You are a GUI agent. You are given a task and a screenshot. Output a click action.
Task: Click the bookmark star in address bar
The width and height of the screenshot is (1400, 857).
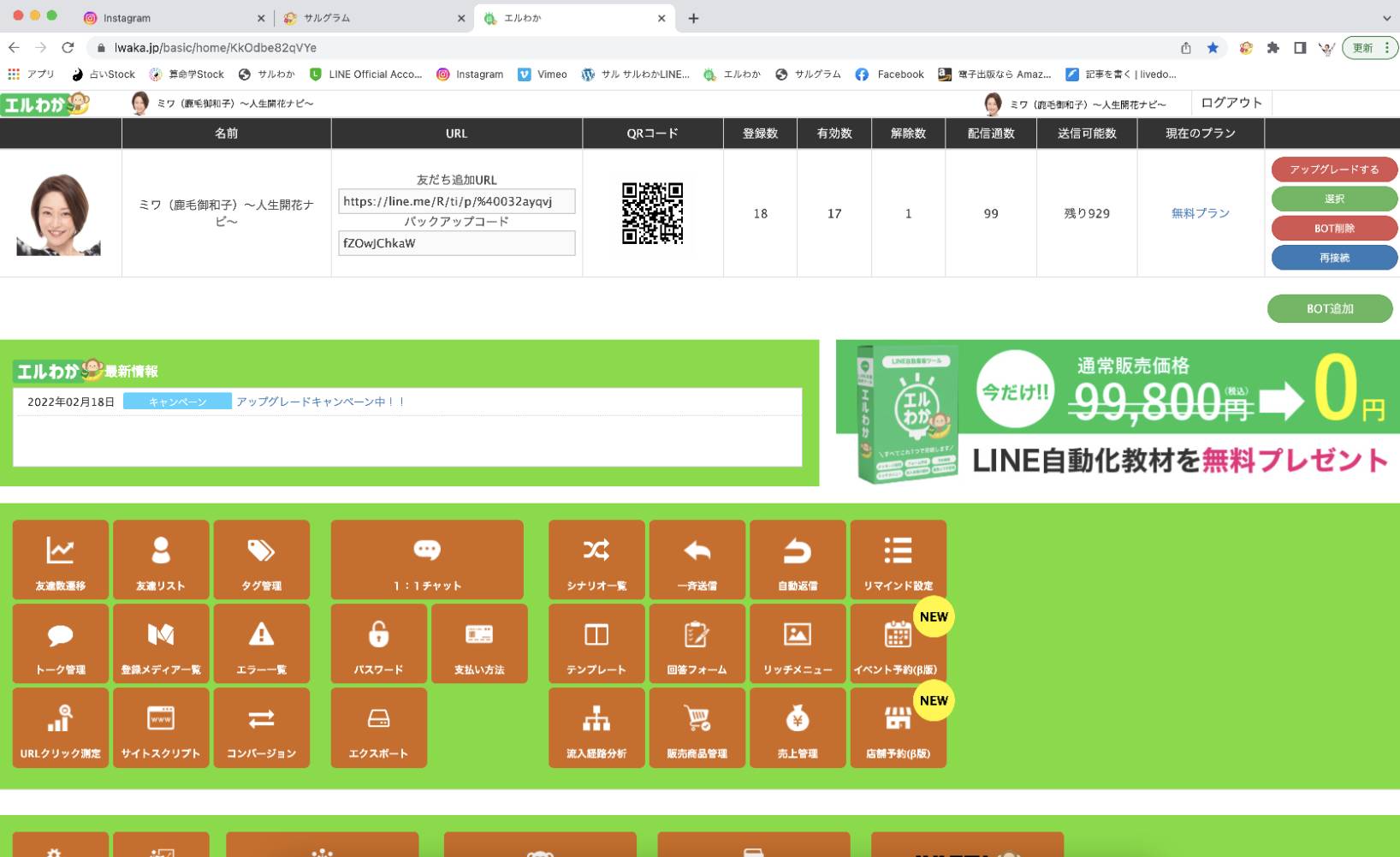point(1213,48)
